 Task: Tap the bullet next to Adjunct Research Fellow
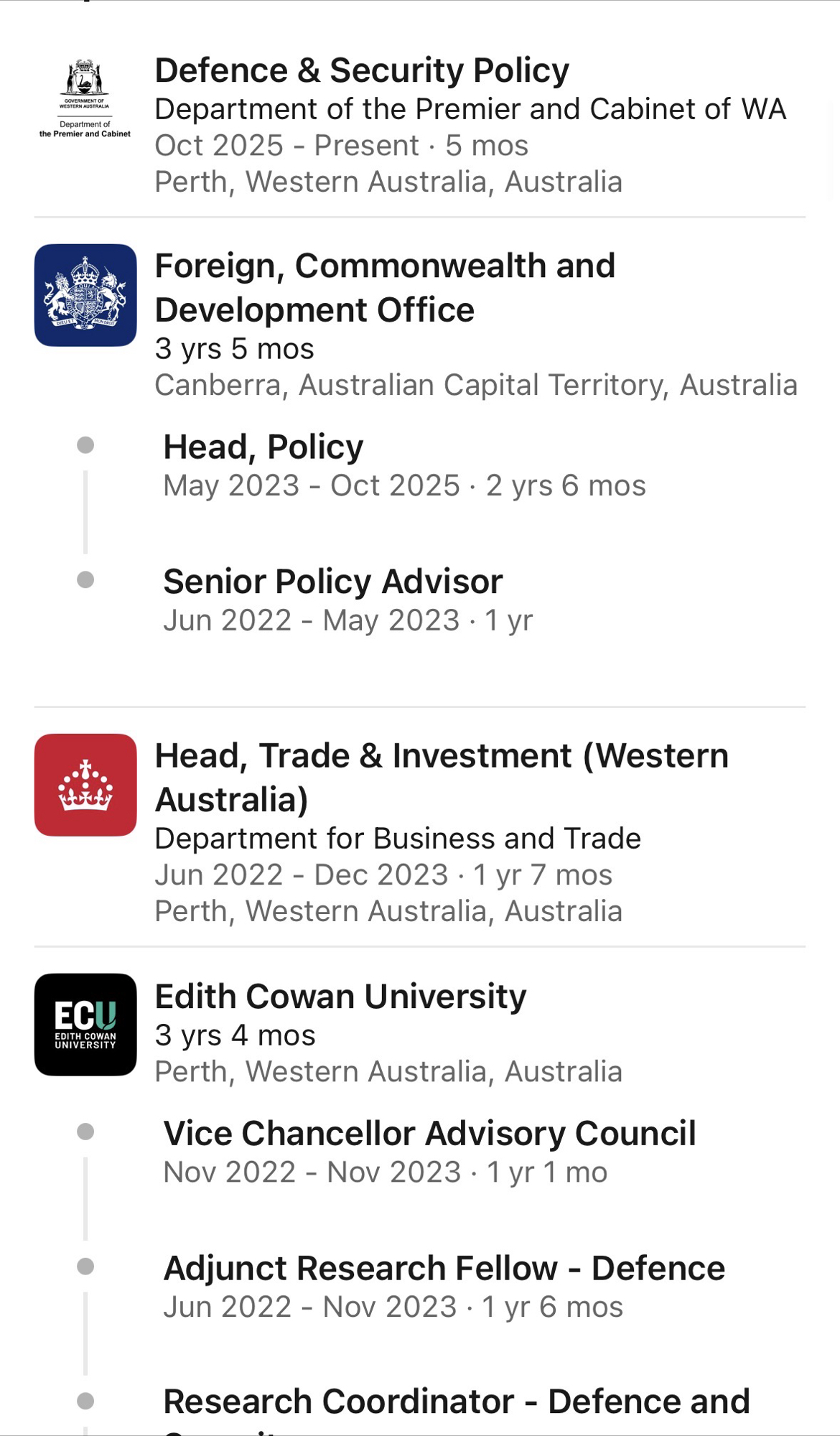point(85,1266)
